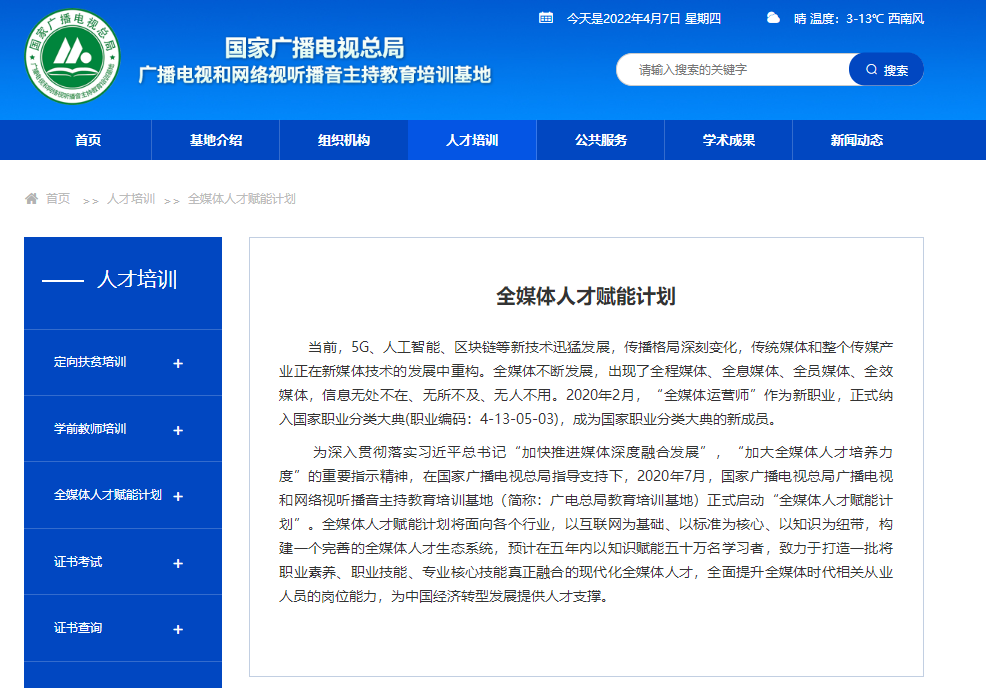The width and height of the screenshot is (986, 688).
Task: Select 公共服务 in the navigation bar
Action: pos(601,140)
